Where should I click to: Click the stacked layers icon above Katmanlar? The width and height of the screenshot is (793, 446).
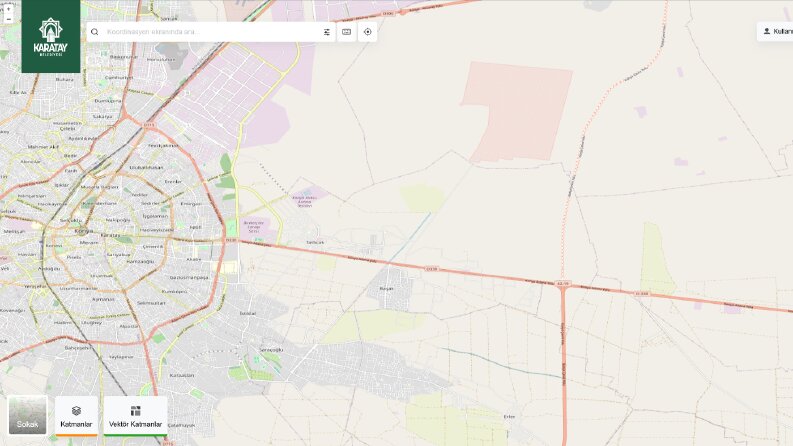tap(76, 411)
